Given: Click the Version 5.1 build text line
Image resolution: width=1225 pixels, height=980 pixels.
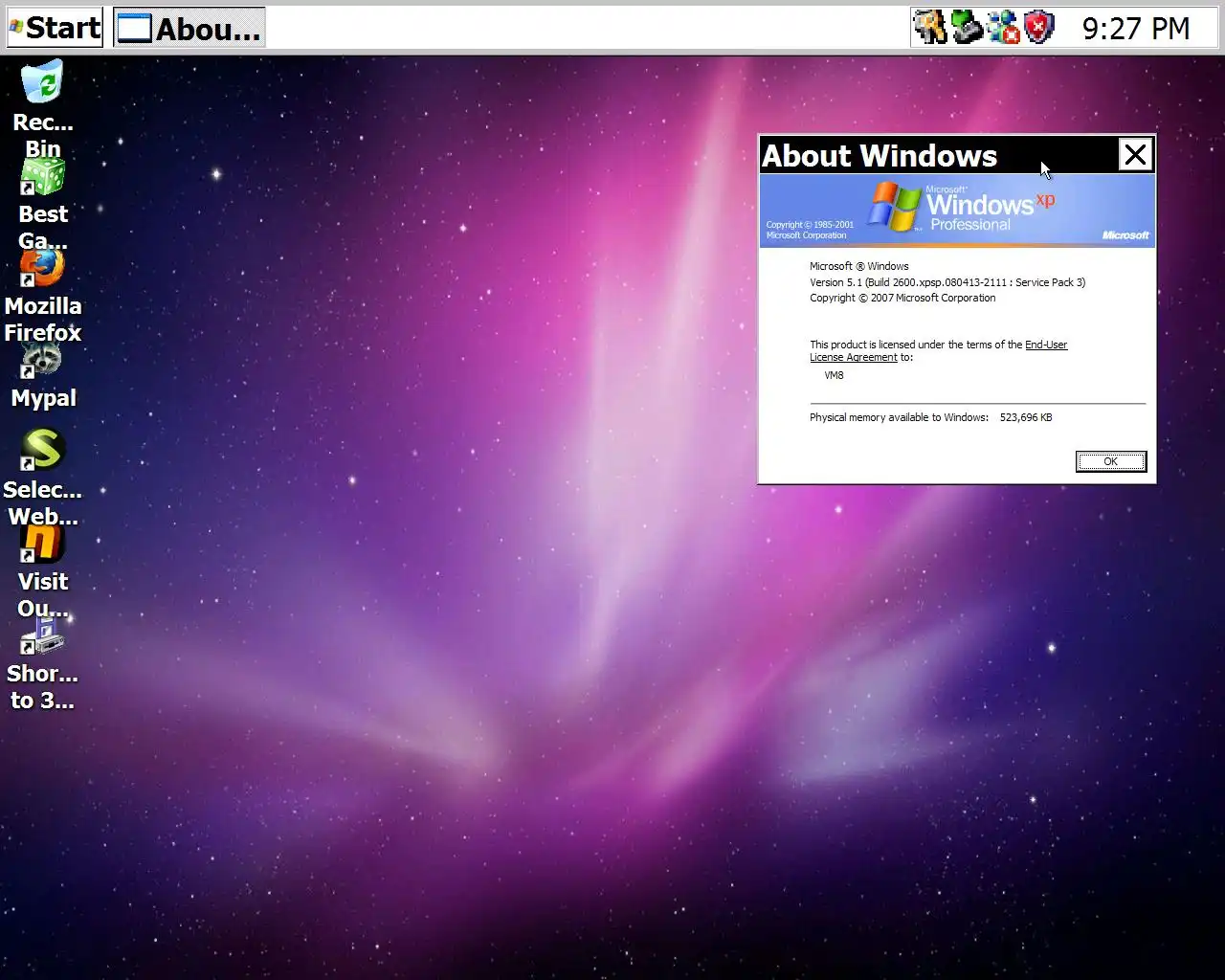Looking at the screenshot, I should [x=947, y=282].
